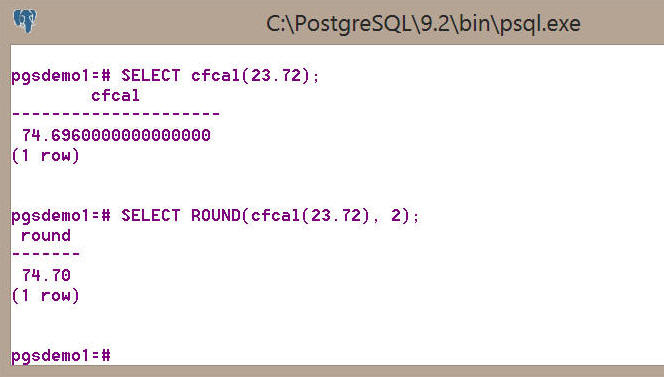Click the 74.6960000000000000 result value
Image resolution: width=664 pixels, height=377 pixels.
[116, 136]
